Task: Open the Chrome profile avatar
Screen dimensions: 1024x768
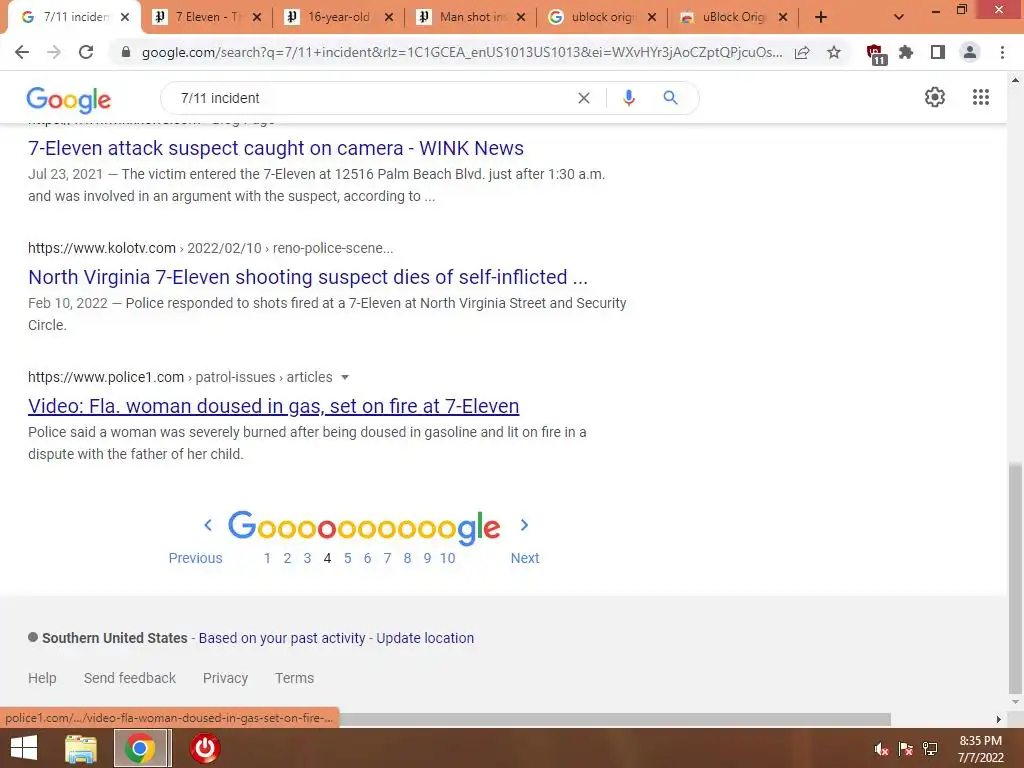Action: [970, 52]
